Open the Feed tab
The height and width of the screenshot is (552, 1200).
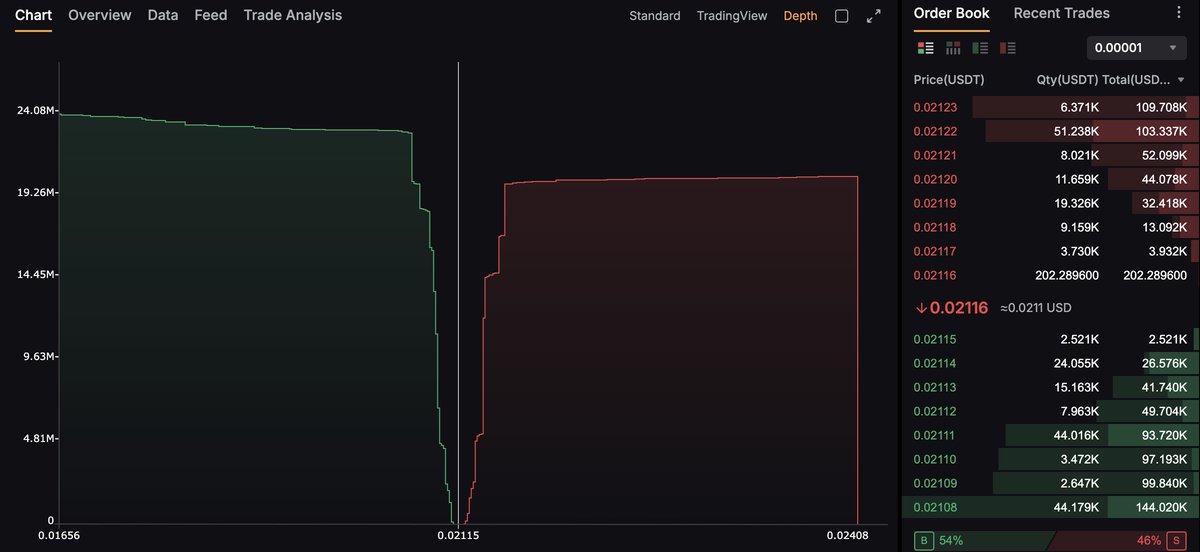coord(211,15)
